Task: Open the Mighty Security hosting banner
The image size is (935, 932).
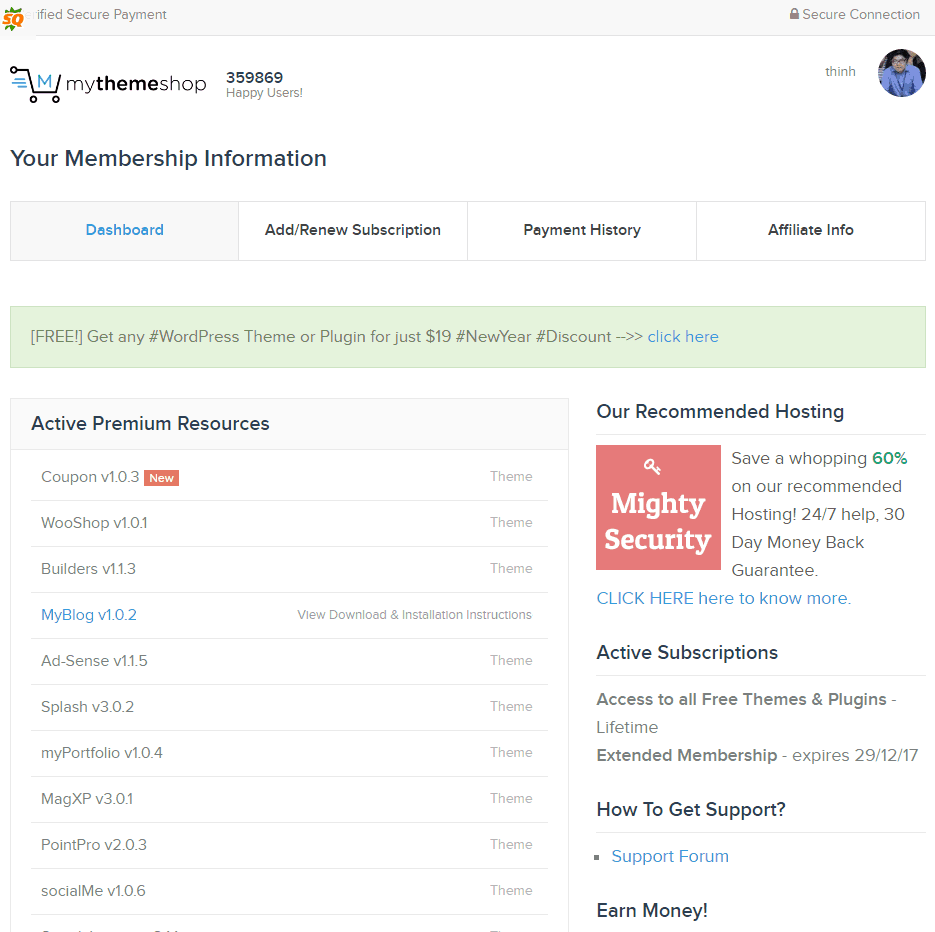Action: click(x=658, y=507)
